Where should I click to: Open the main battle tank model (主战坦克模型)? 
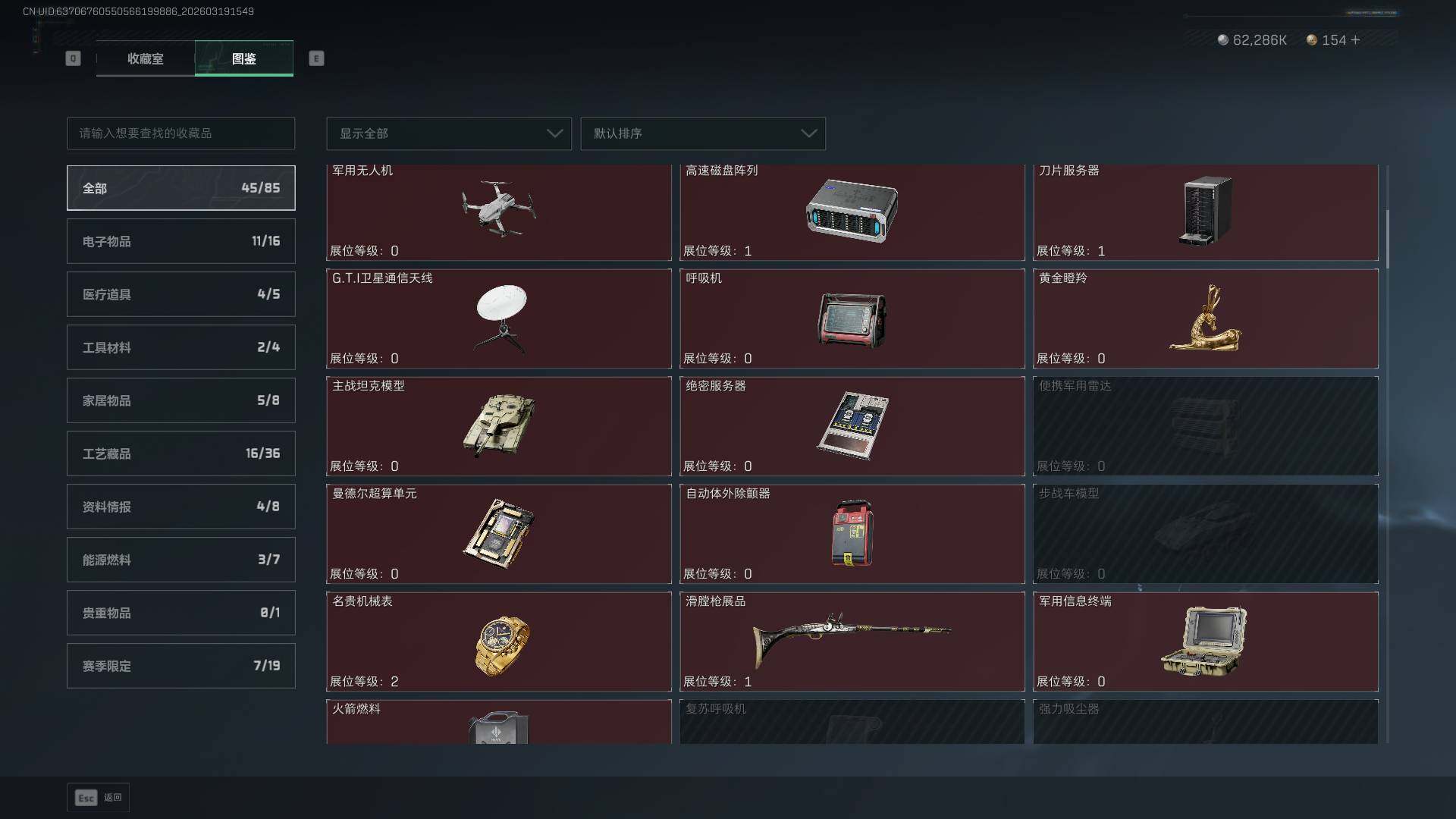[499, 426]
